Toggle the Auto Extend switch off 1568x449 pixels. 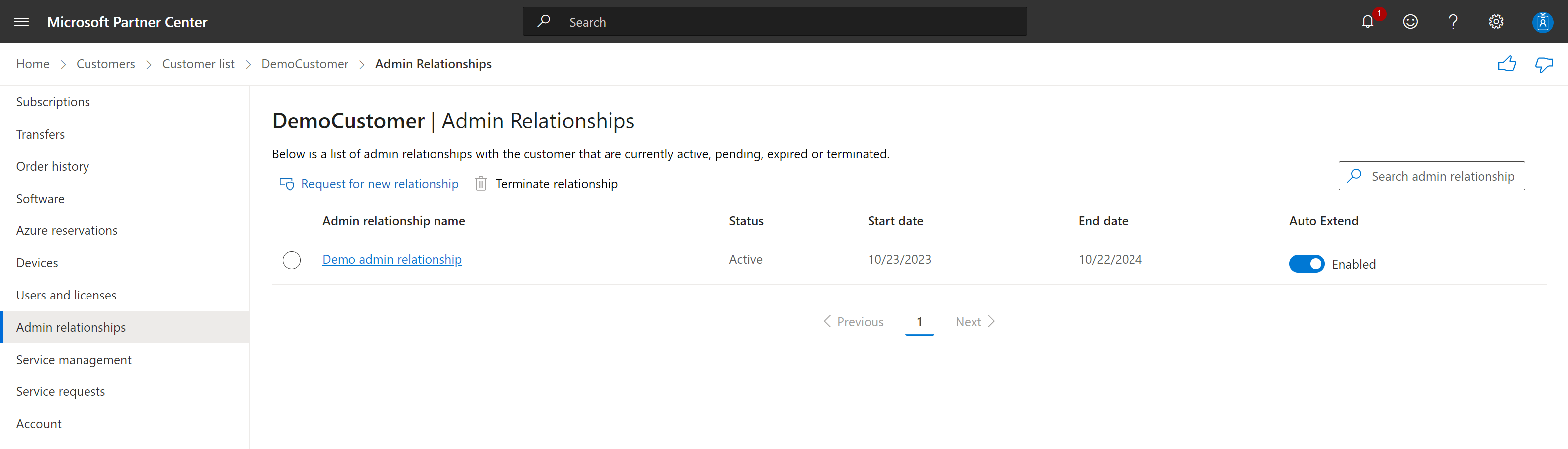(x=1307, y=264)
